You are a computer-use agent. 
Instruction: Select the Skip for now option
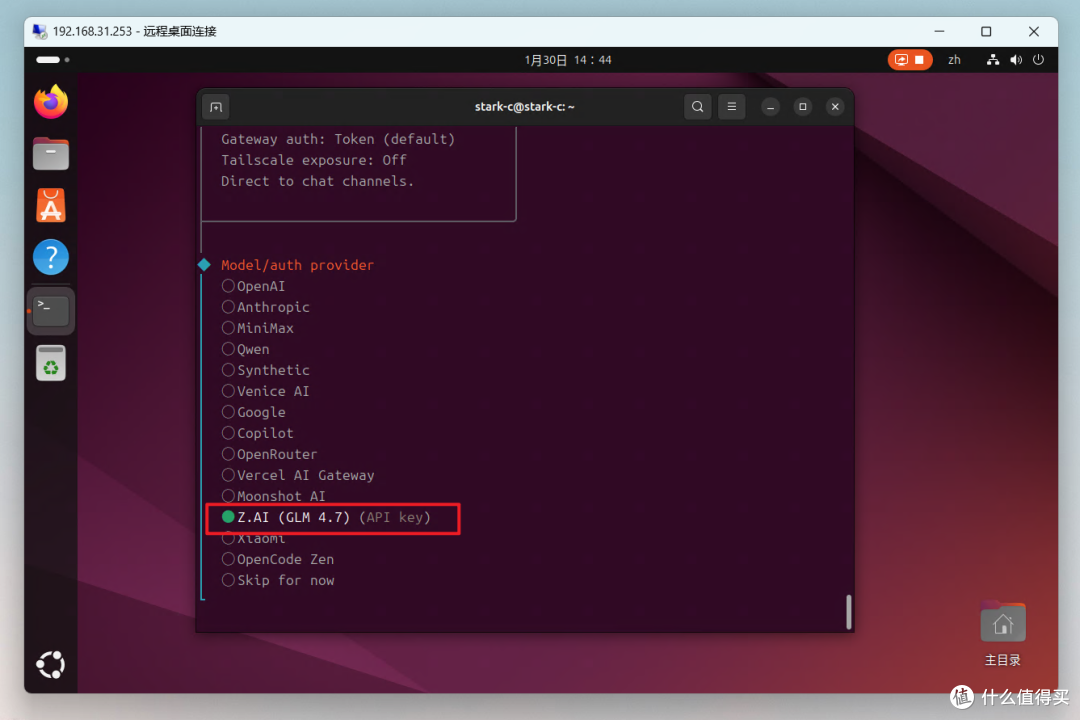coord(278,580)
